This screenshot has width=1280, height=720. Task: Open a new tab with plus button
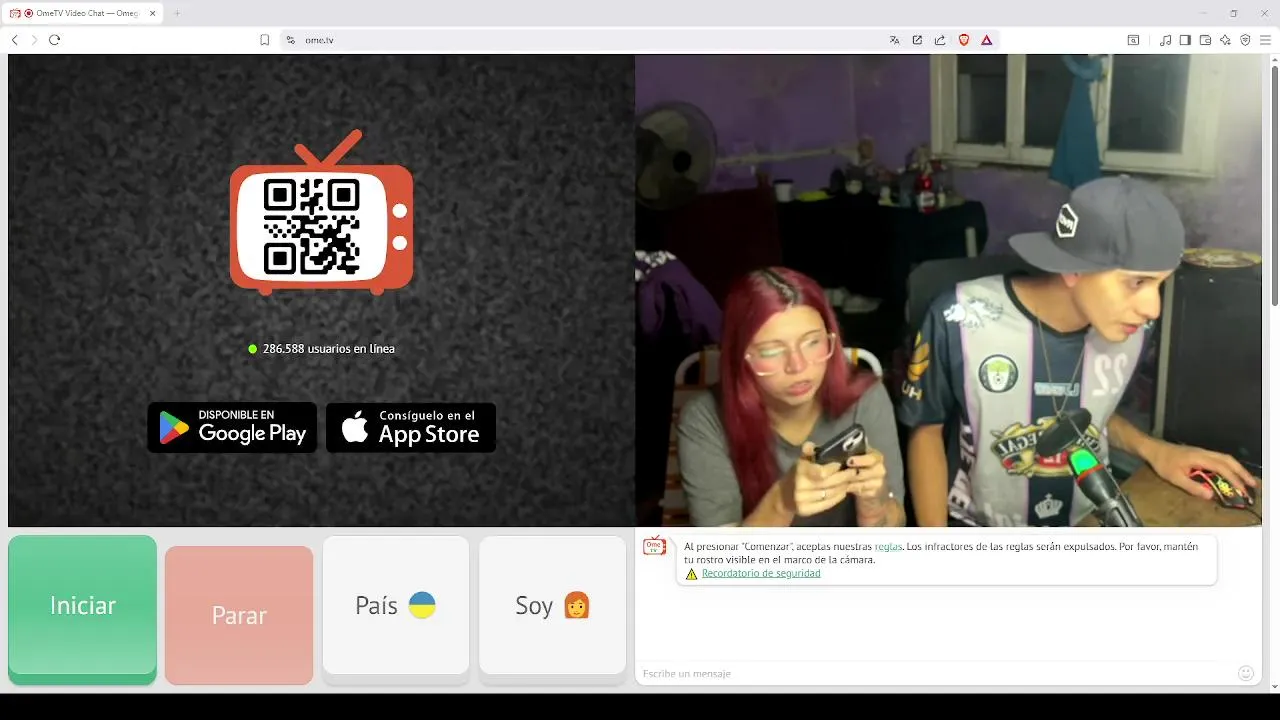(177, 13)
